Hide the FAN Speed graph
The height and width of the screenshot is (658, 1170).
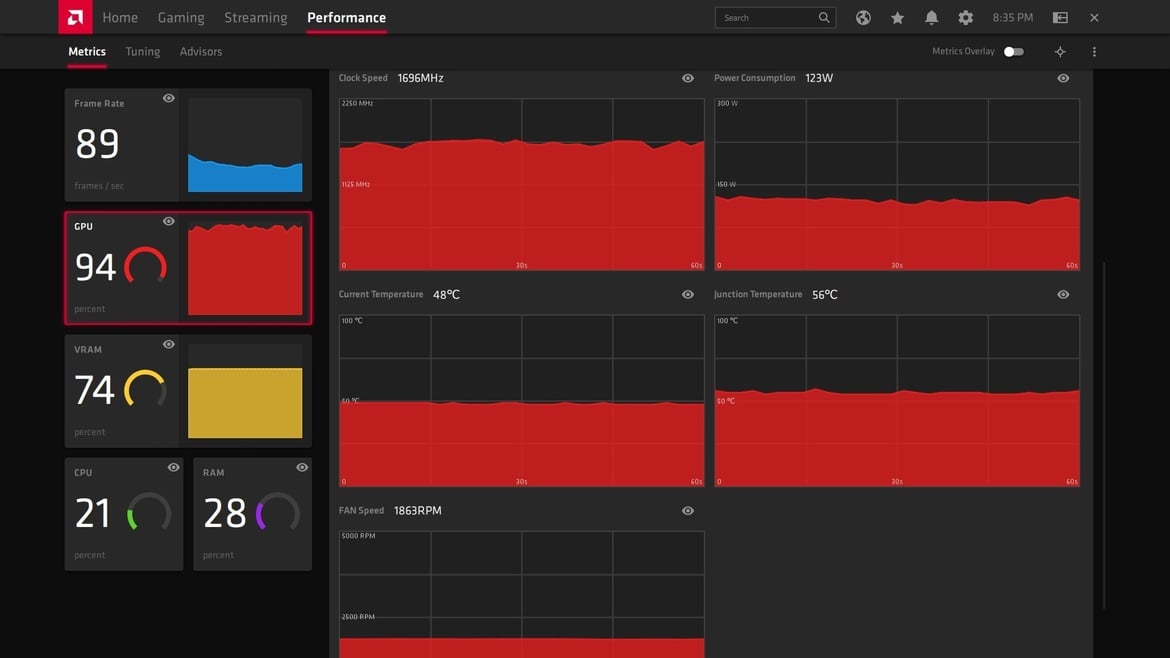[x=688, y=511]
